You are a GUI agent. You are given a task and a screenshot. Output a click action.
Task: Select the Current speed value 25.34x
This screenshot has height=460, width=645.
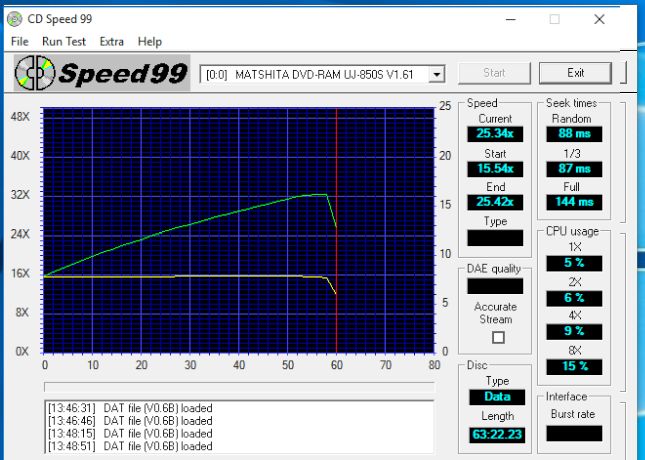tap(495, 134)
